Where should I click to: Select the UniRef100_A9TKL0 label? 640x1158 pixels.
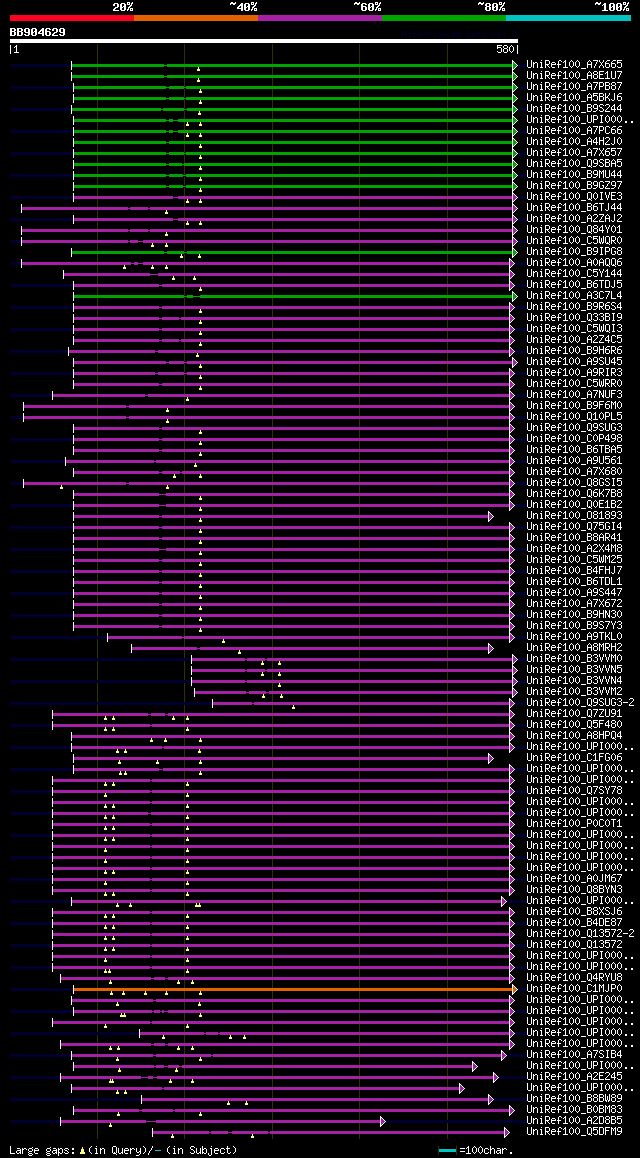tap(574, 637)
